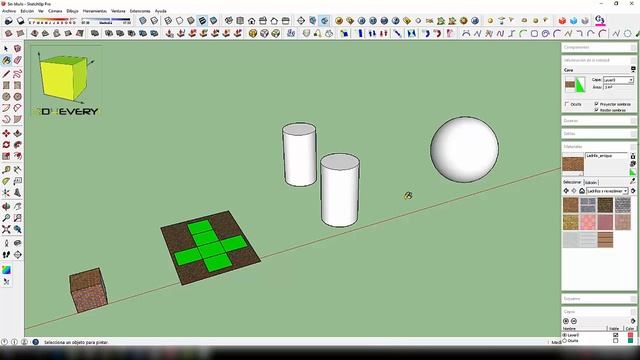Open the Edición menu
The image size is (640, 360).
[x=27, y=11]
